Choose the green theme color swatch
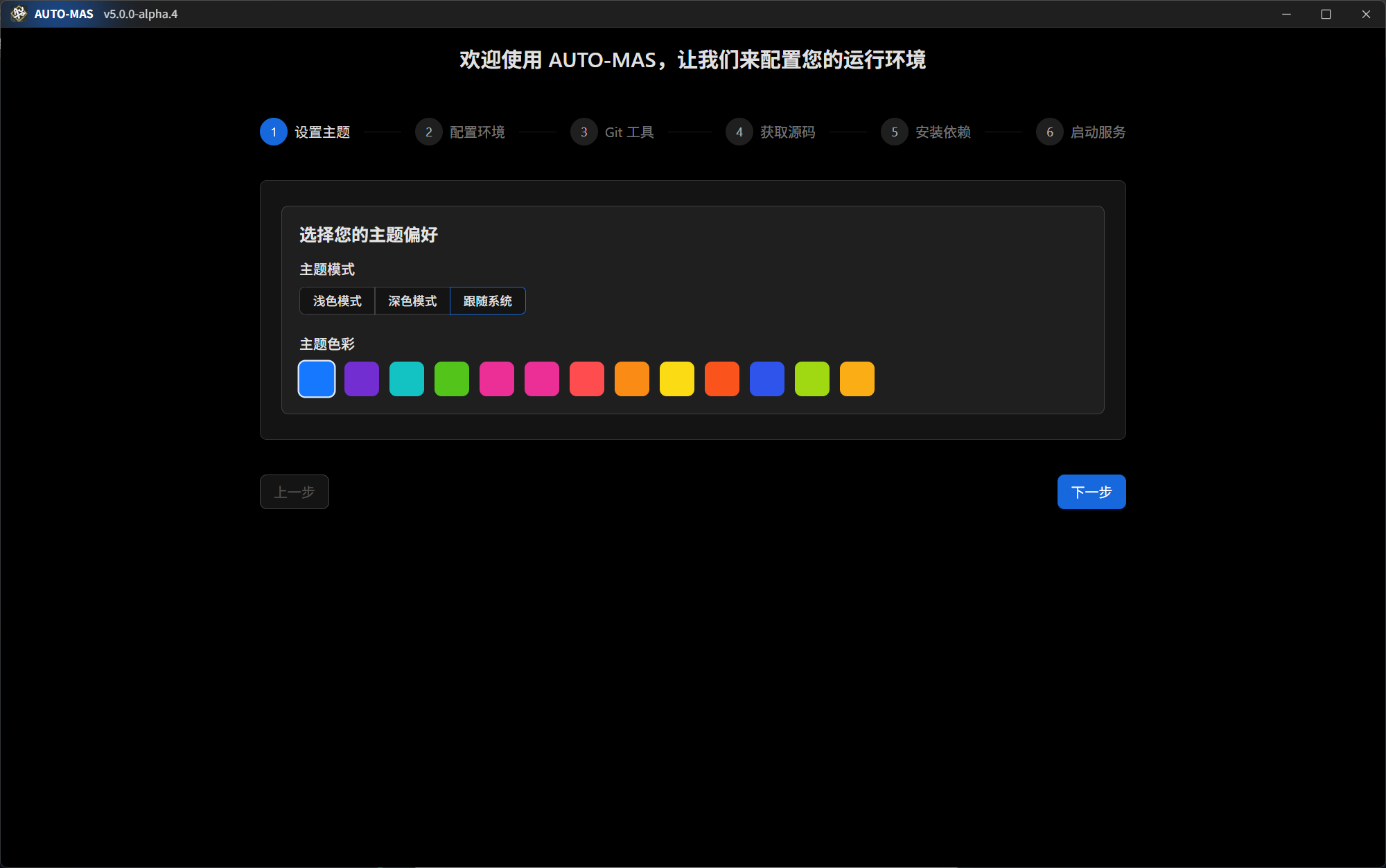Viewport: 1386px width, 868px height. (x=451, y=379)
